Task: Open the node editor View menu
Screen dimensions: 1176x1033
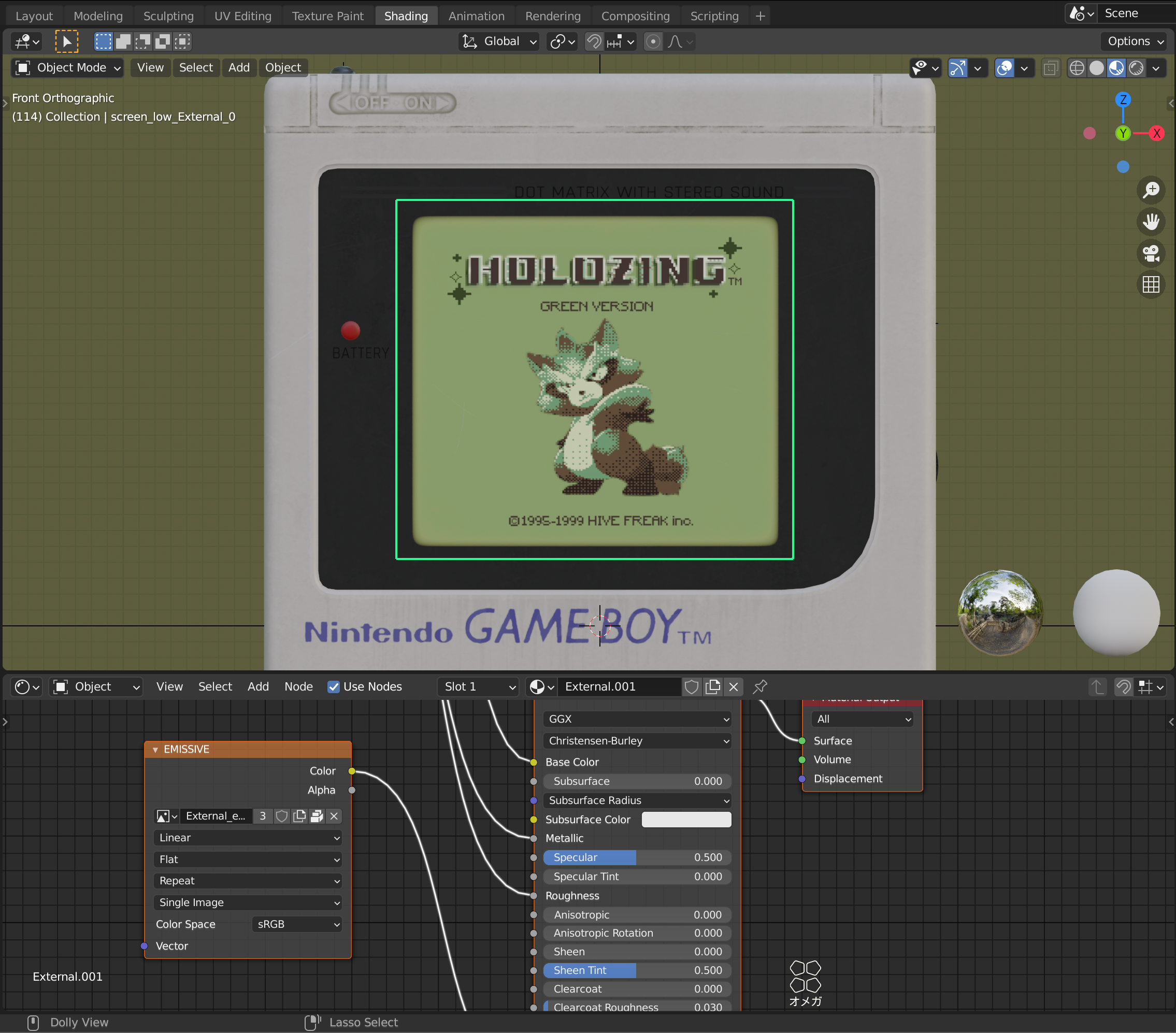Action: point(170,686)
